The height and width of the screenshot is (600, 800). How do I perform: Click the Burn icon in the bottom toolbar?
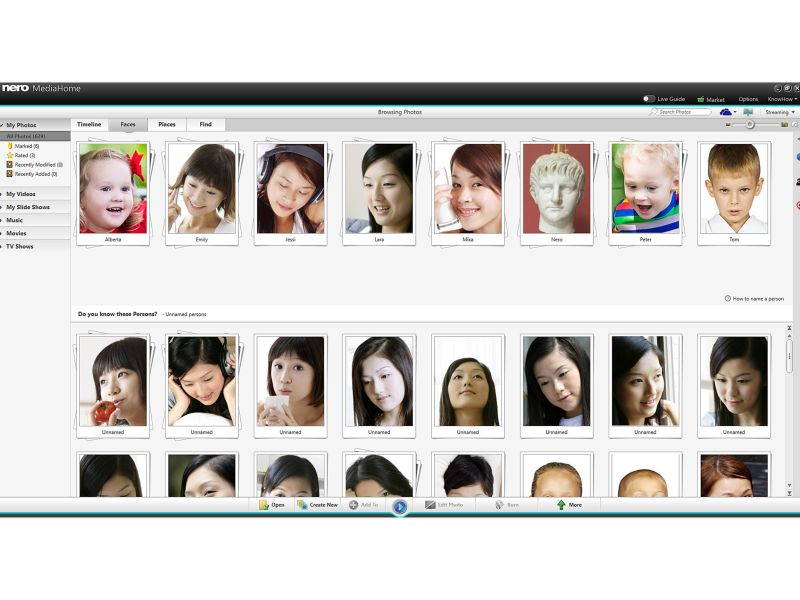click(x=500, y=505)
